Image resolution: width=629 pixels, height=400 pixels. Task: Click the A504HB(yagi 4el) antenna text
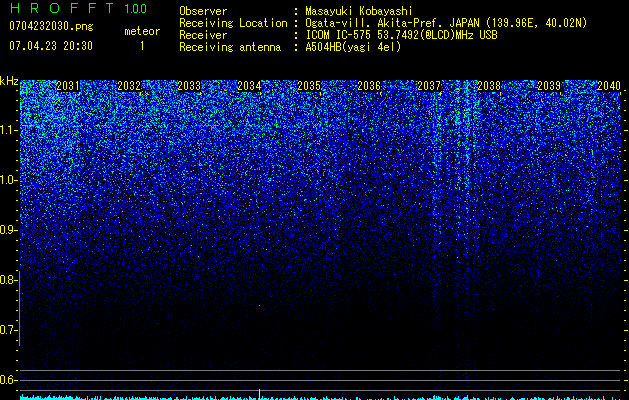point(353,47)
